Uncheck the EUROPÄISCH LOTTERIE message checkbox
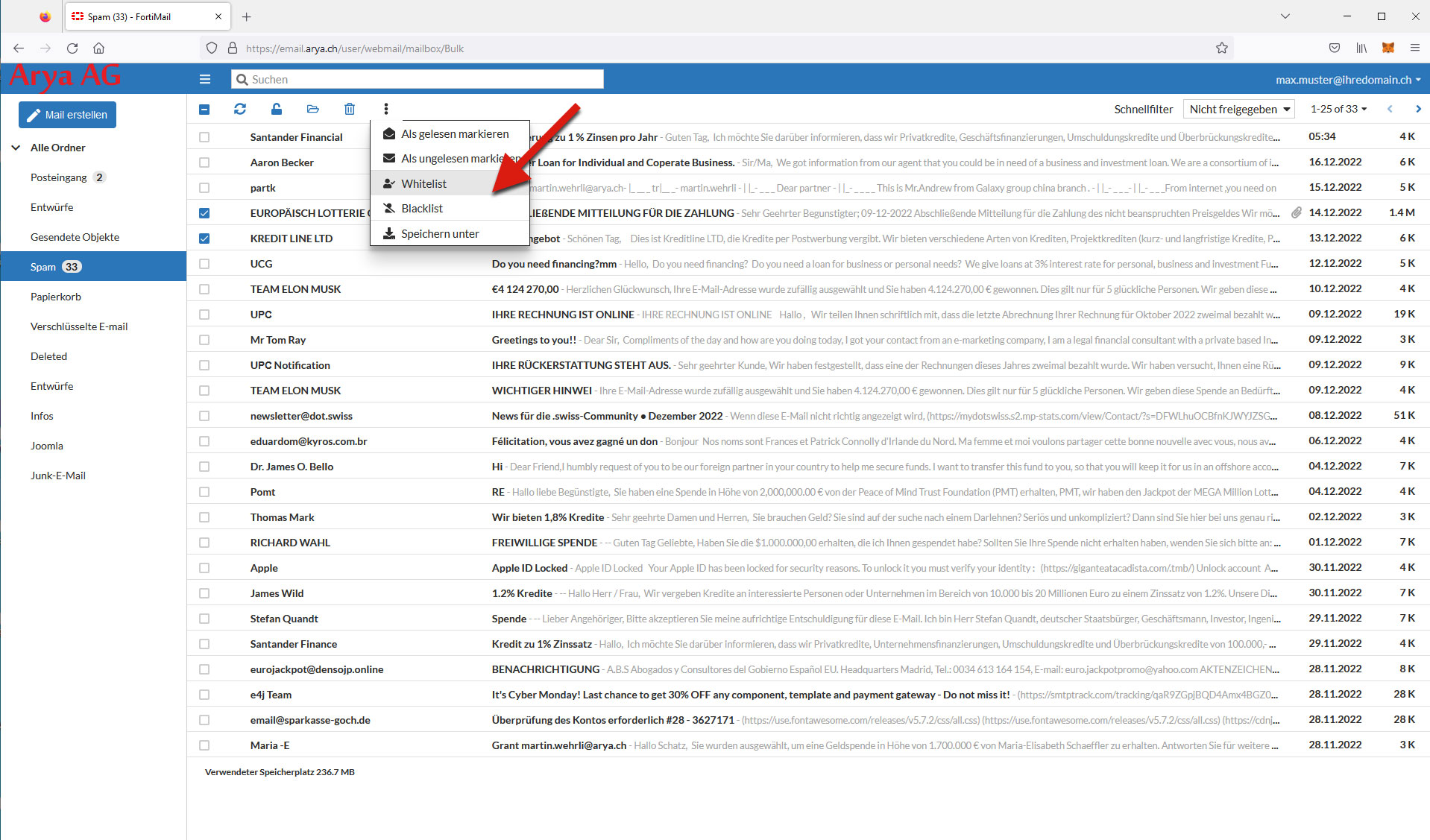This screenshot has width=1430, height=840. click(204, 213)
